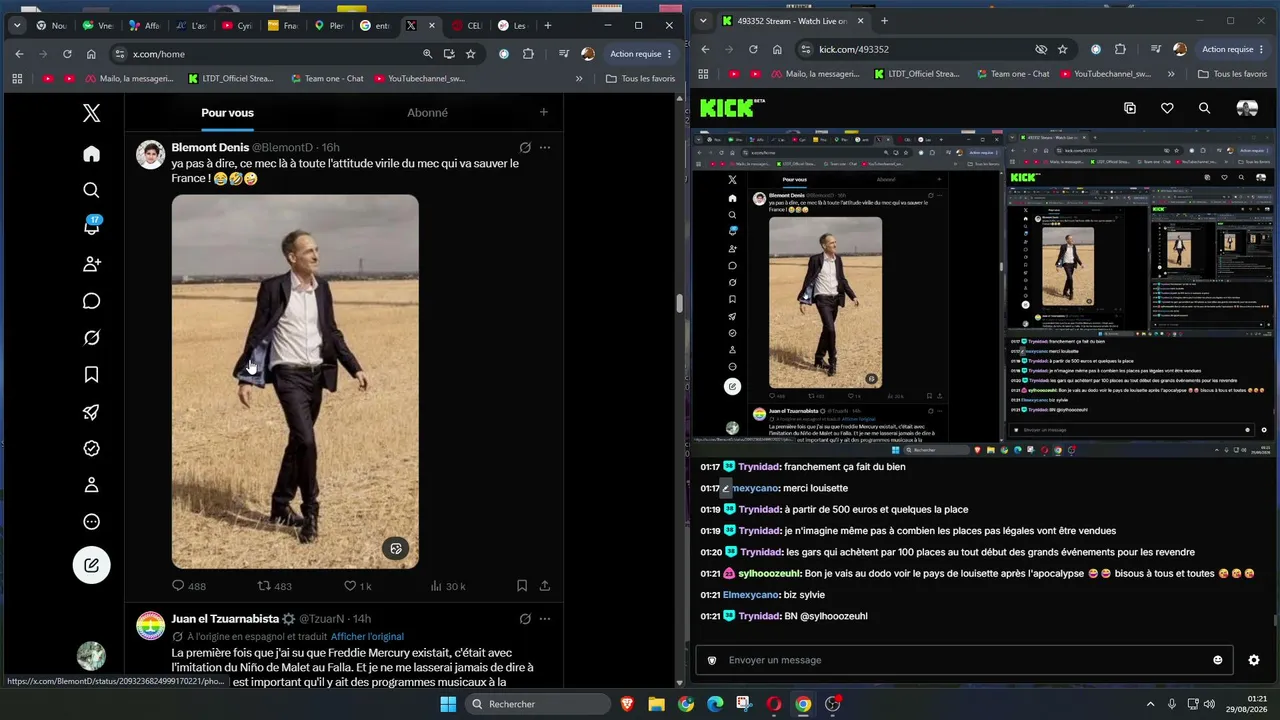Open the Explore search icon in X sidebar
The height and width of the screenshot is (720, 1280).
pos(91,190)
